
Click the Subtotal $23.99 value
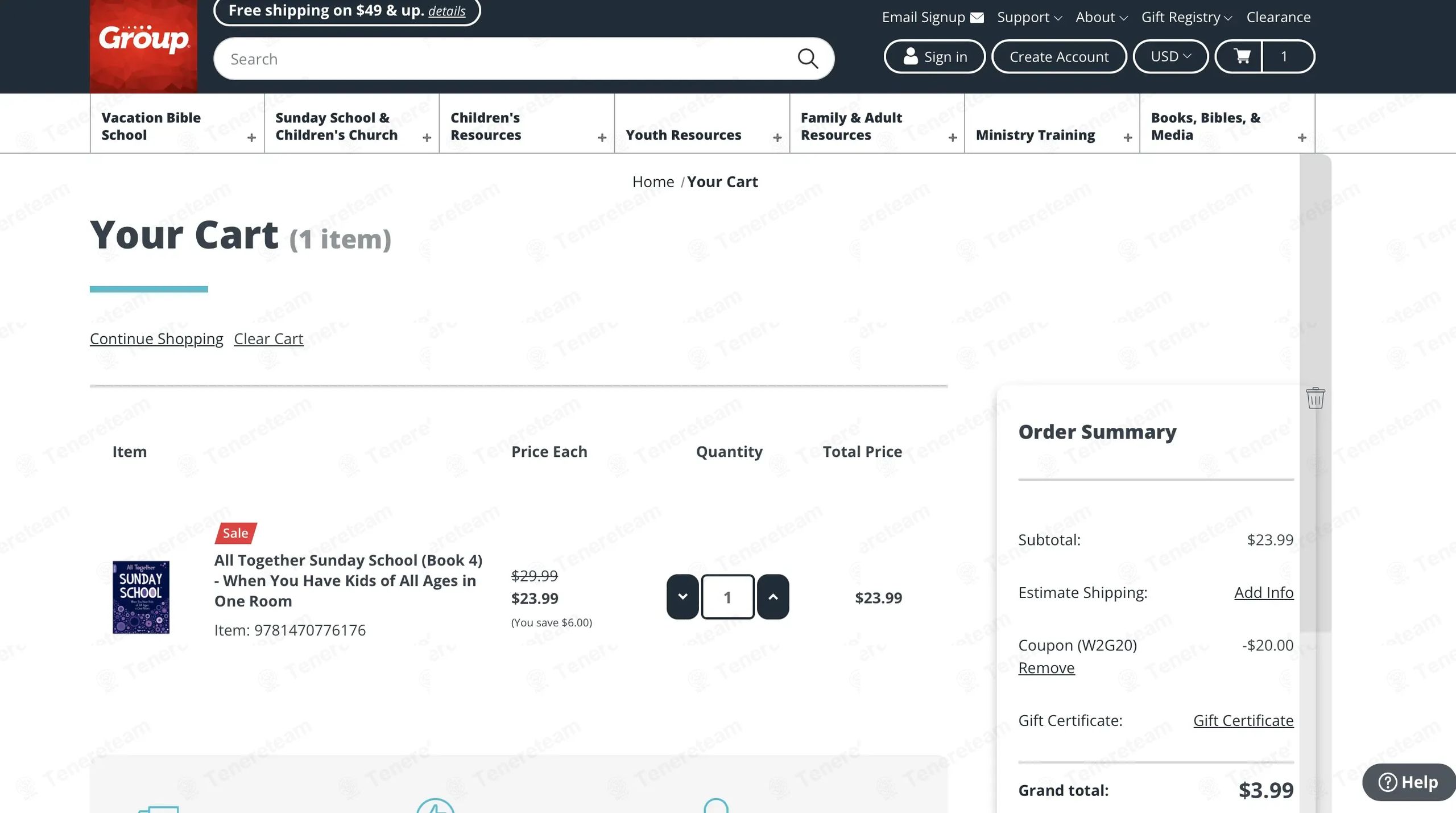click(x=1270, y=539)
